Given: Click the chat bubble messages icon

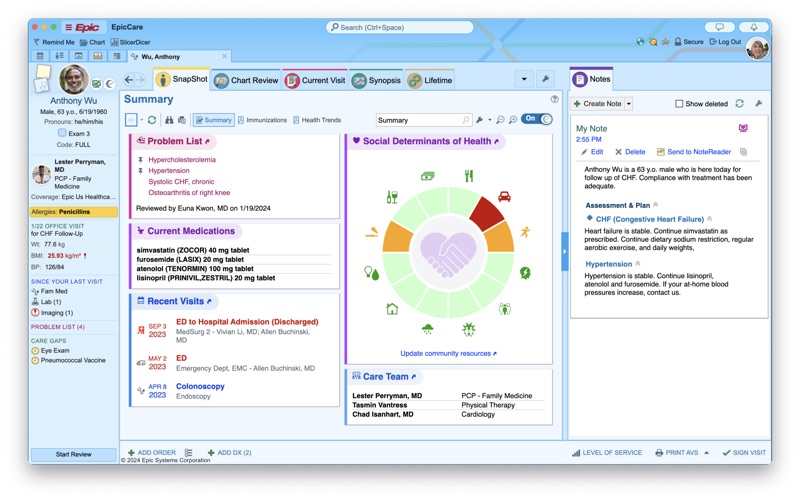Looking at the screenshot, I should (x=719, y=27).
